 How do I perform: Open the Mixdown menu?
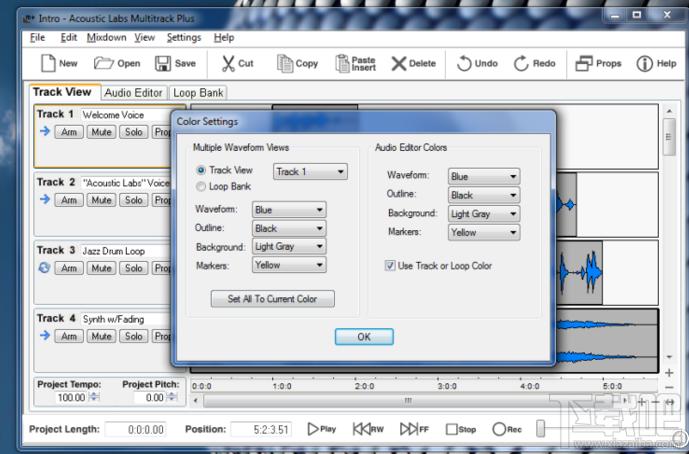(x=106, y=37)
